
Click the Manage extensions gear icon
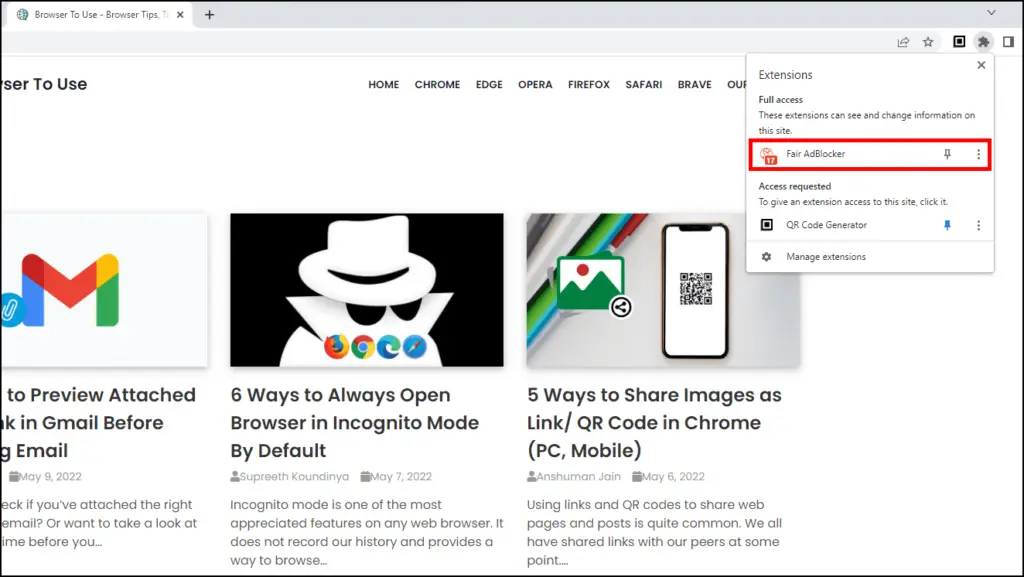(x=766, y=257)
